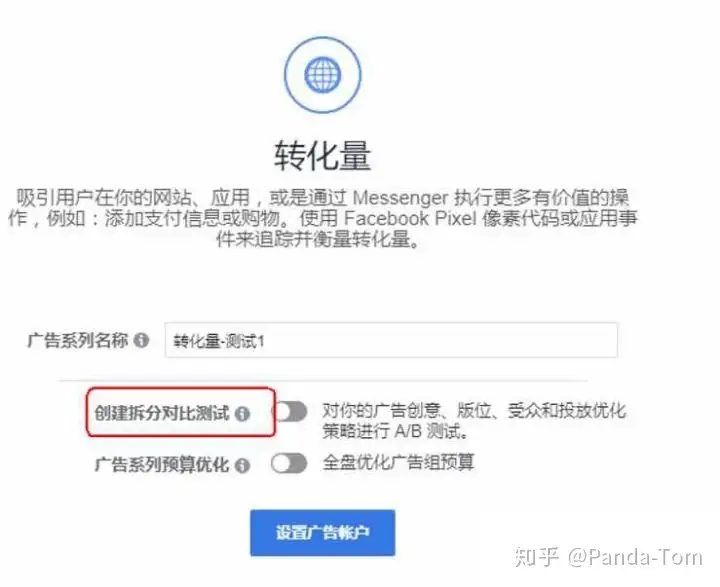Click info icon beside 广告系列预算优化
720x587 pixels.
(x=242, y=466)
